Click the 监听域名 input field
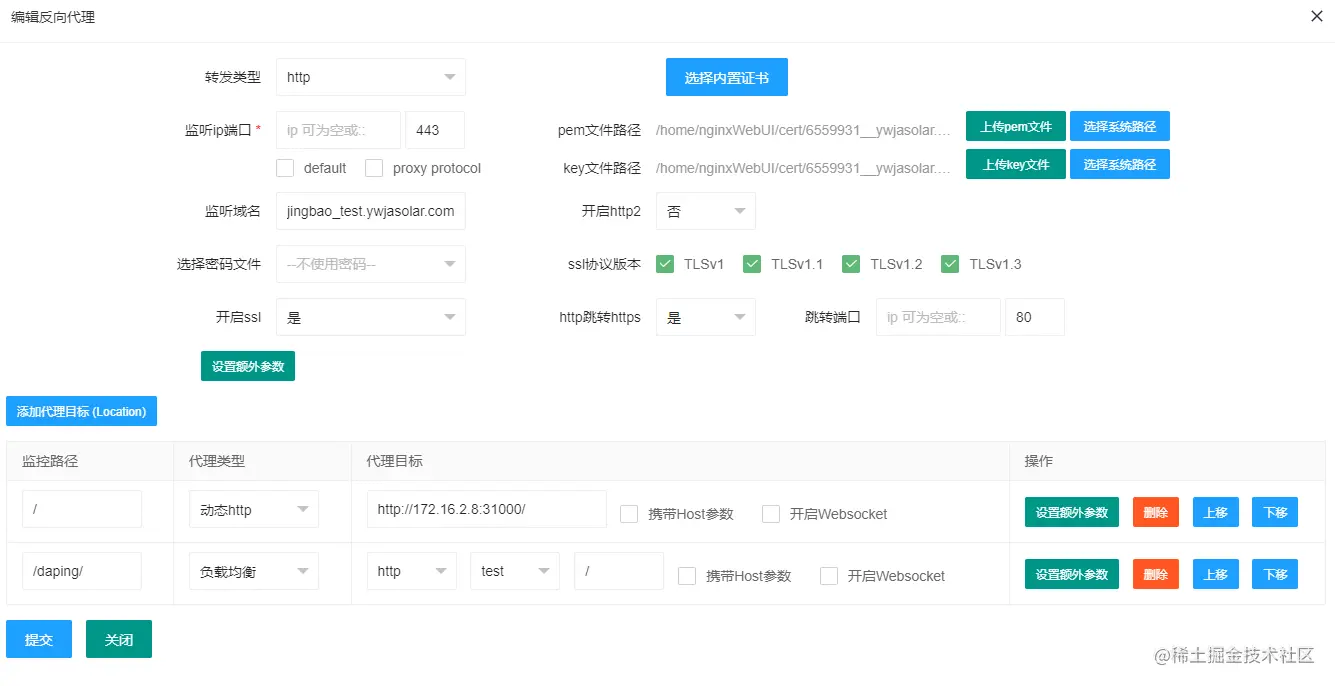The image size is (1335, 686). tap(370, 211)
